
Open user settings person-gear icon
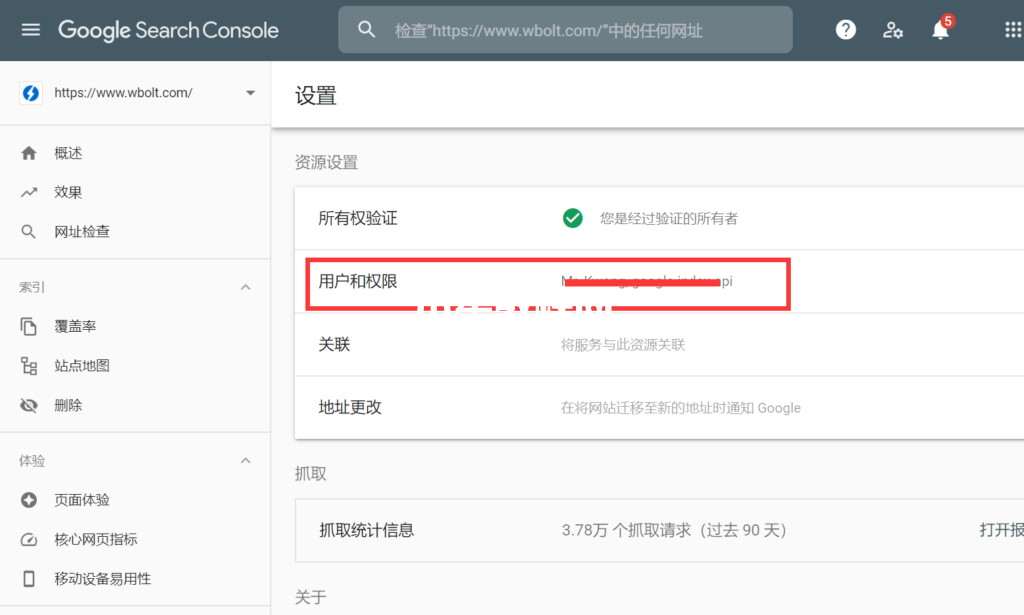(x=893, y=30)
